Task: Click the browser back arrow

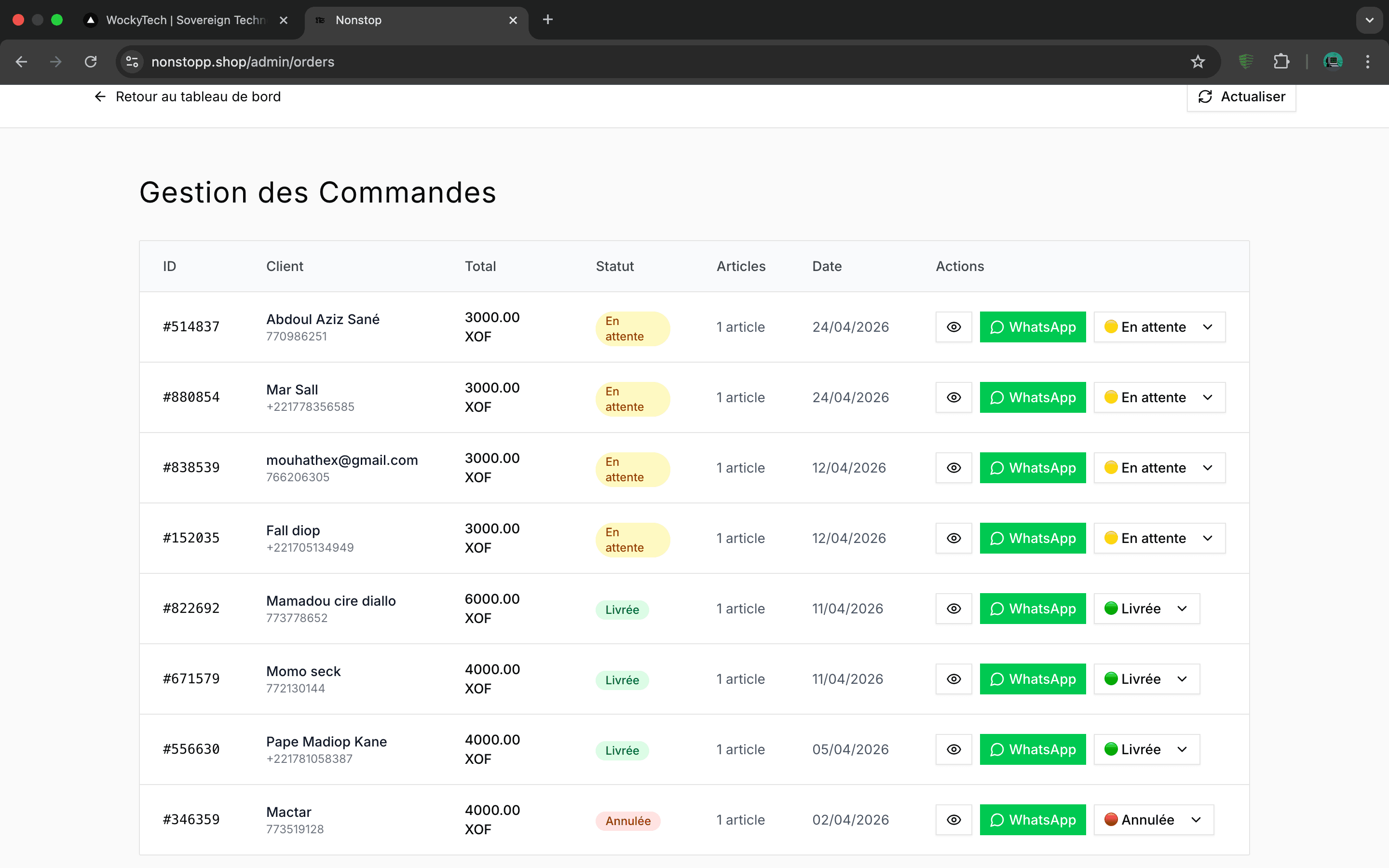Action: point(22,61)
